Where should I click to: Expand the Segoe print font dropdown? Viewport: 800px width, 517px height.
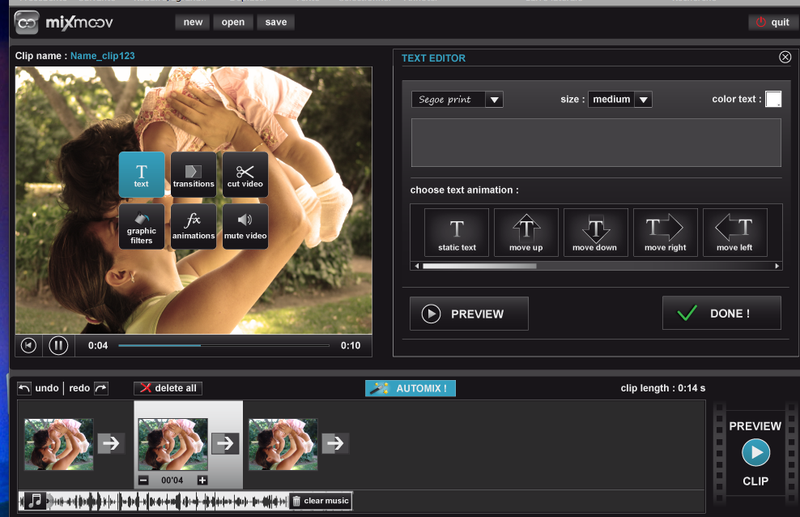[x=457, y=99]
